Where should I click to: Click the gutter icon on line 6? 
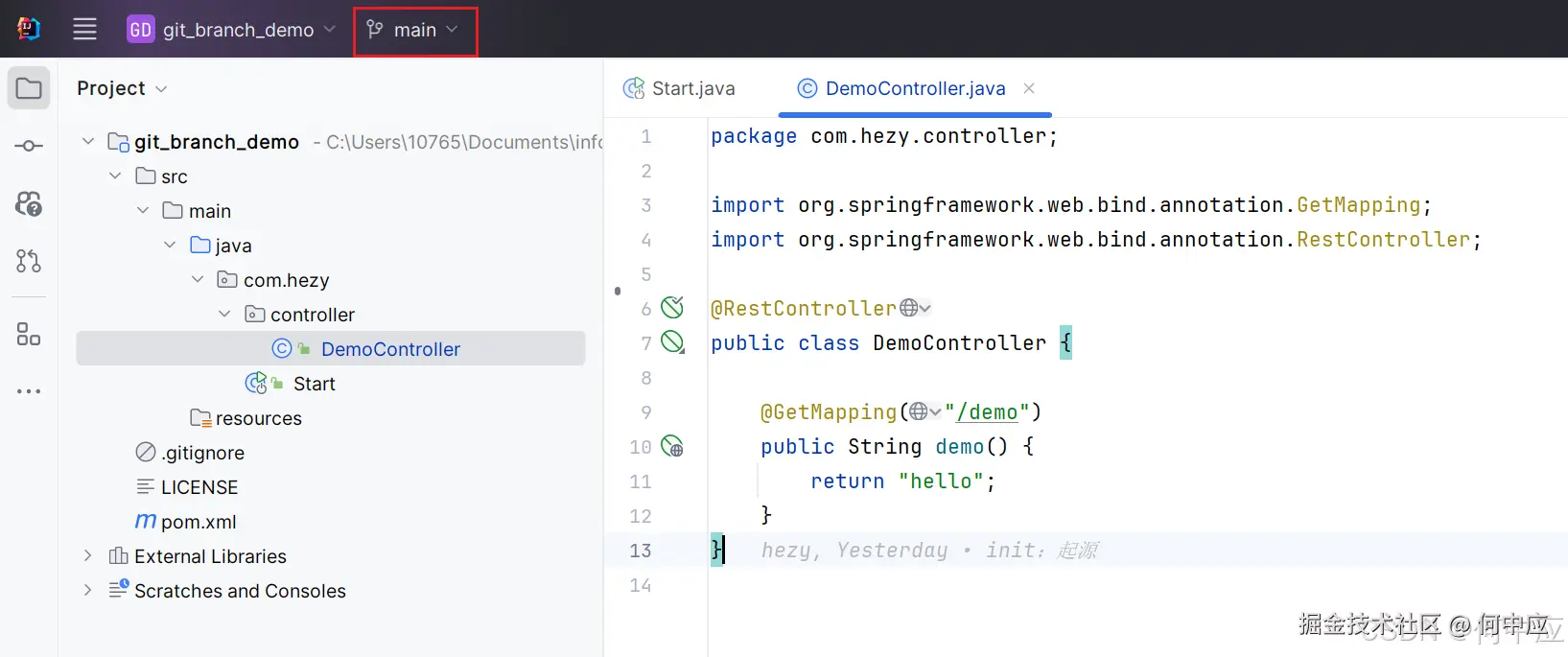point(673,308)
